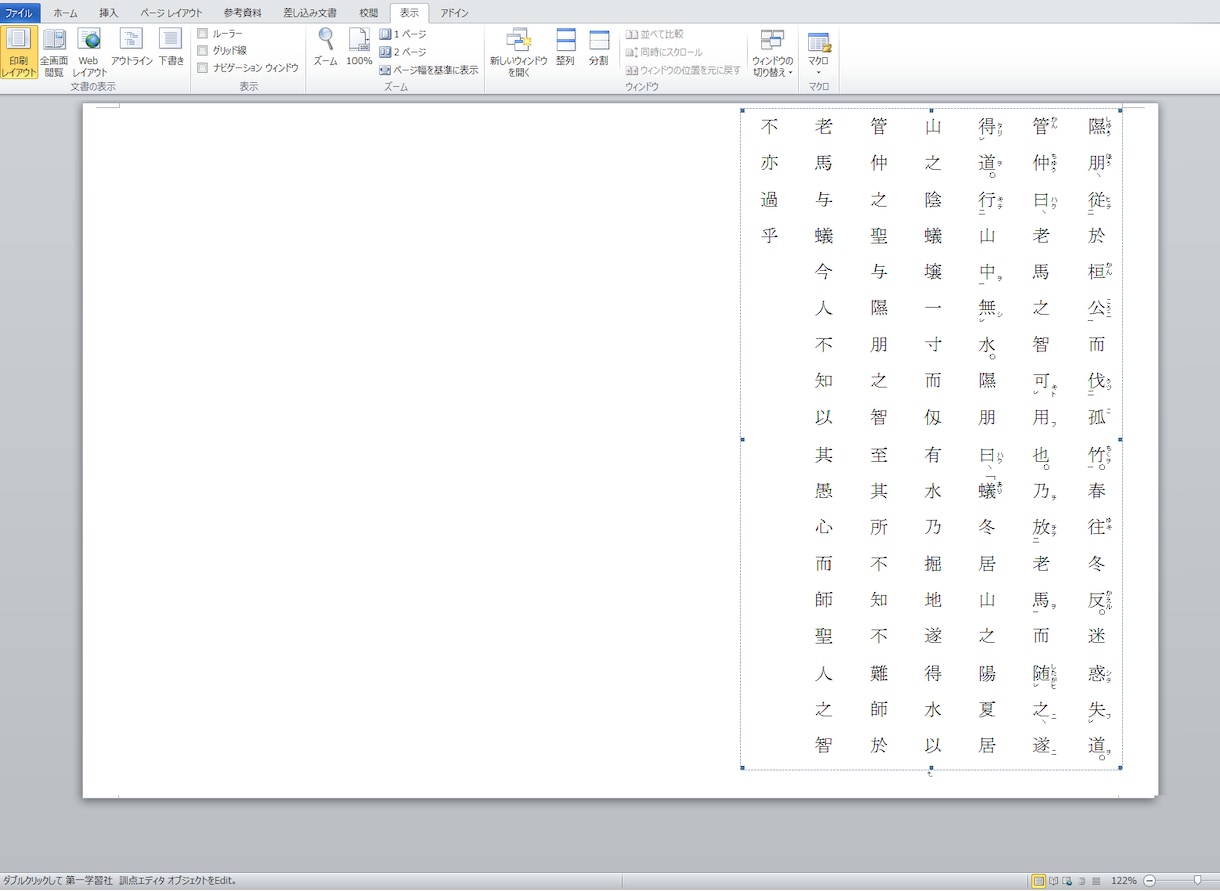The image size is (1220, 891).
Task: Show 2 ページ side by side
Action: coord(403,52)
